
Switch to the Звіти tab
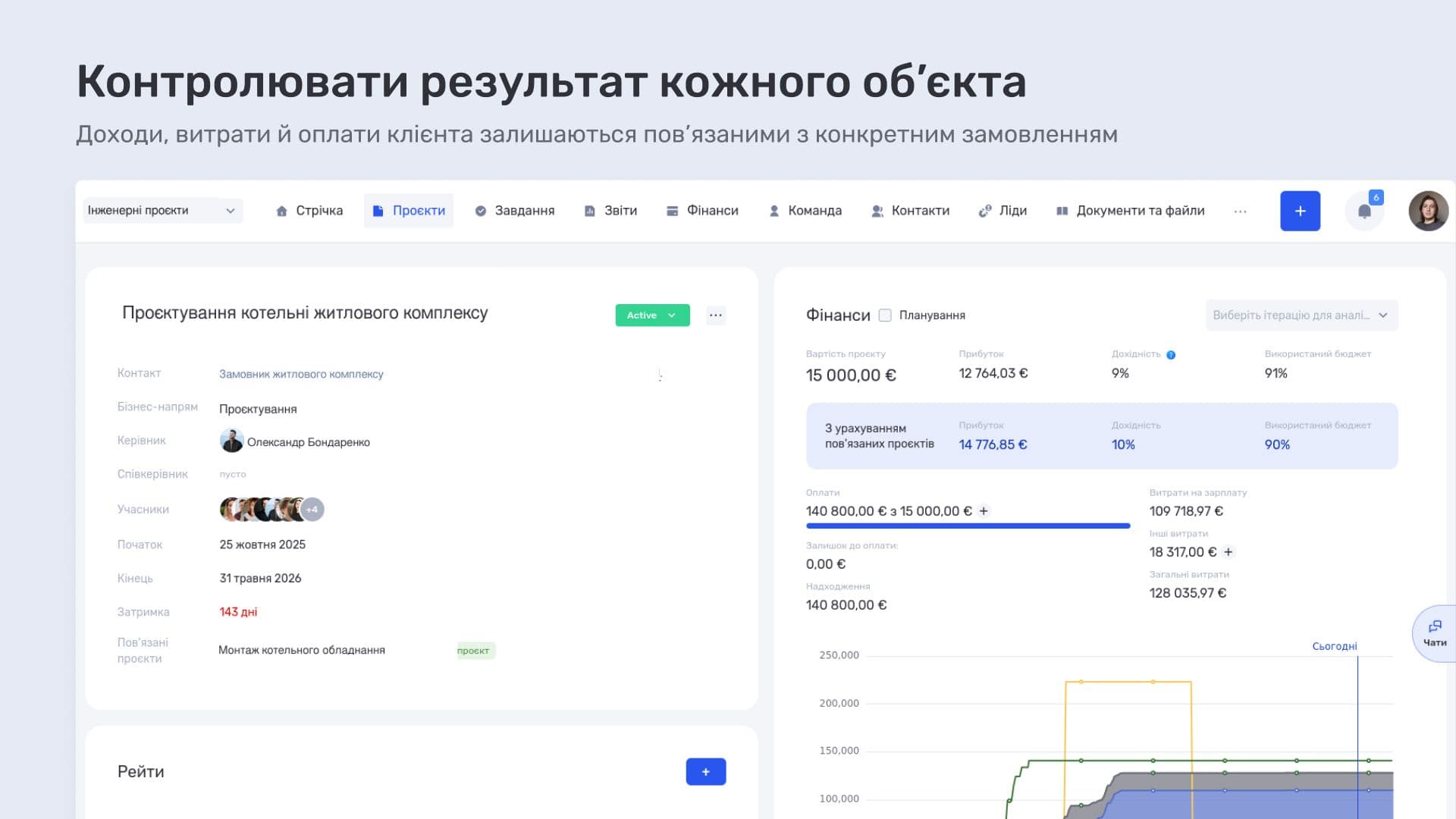pyautogui.click(x=611, y=211)
